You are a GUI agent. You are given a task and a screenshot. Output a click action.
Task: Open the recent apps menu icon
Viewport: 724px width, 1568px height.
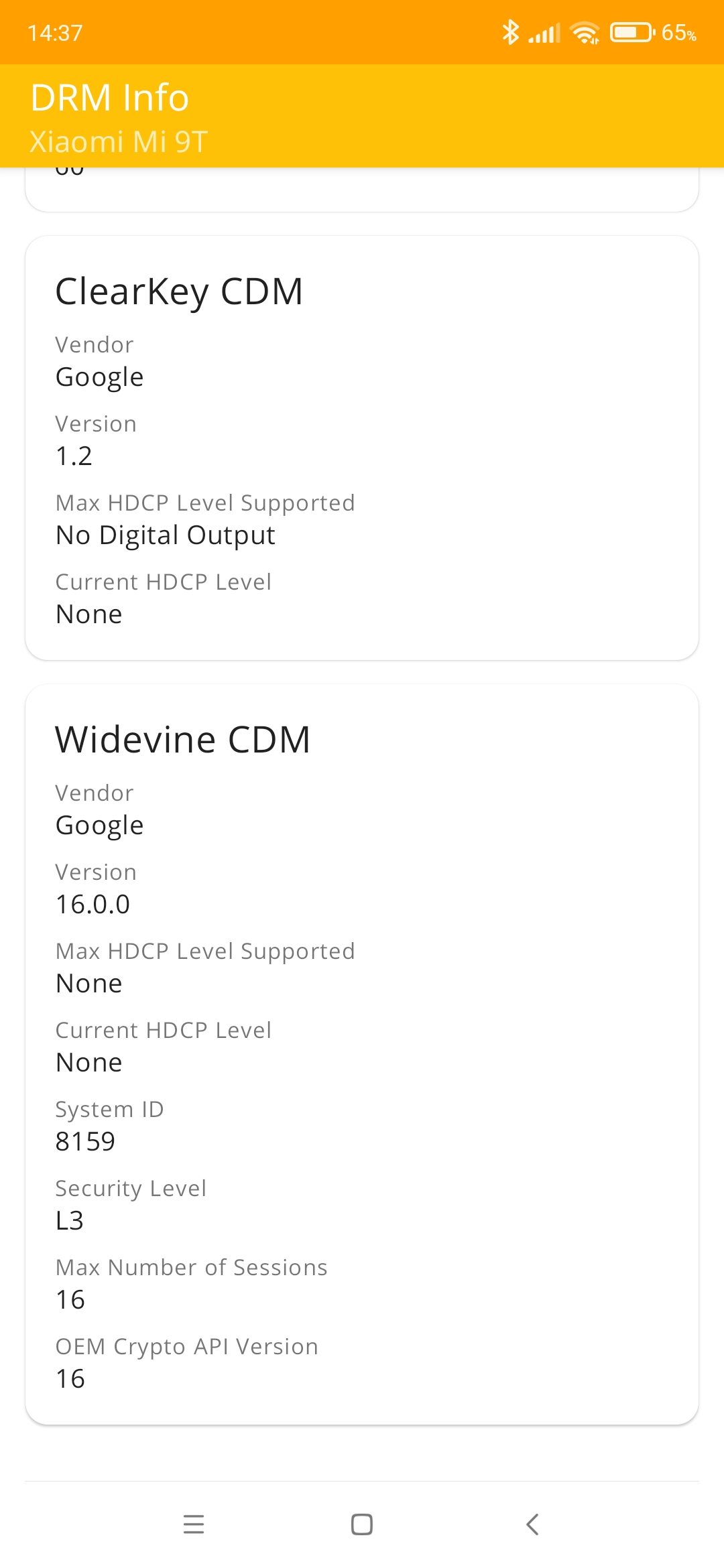point(194,1524)
